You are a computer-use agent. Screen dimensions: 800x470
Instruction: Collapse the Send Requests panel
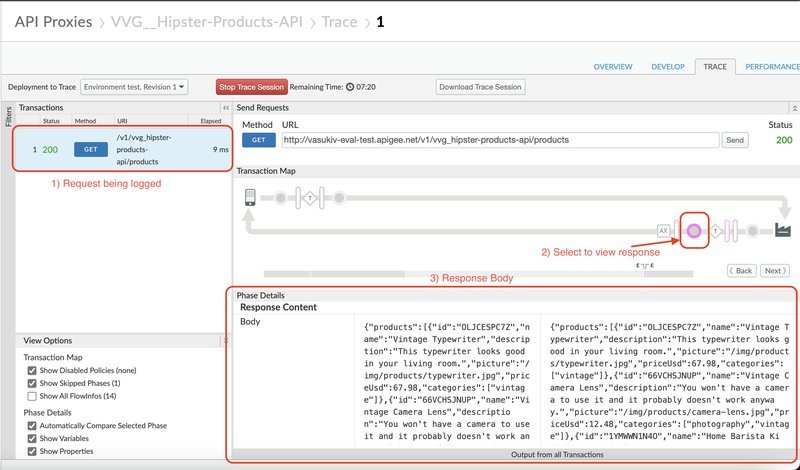click(794, 108)
